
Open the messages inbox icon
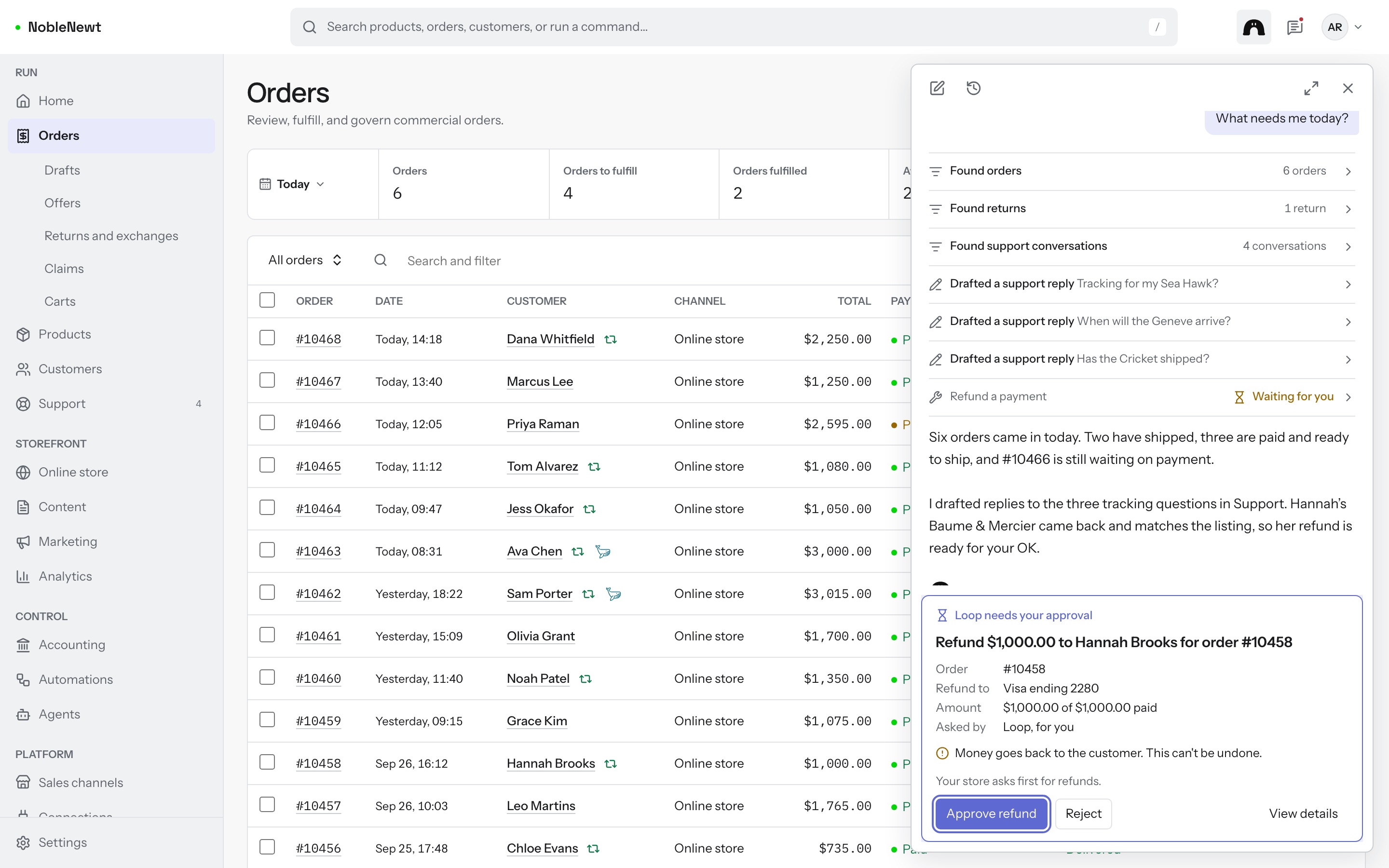pos(1295,27)
